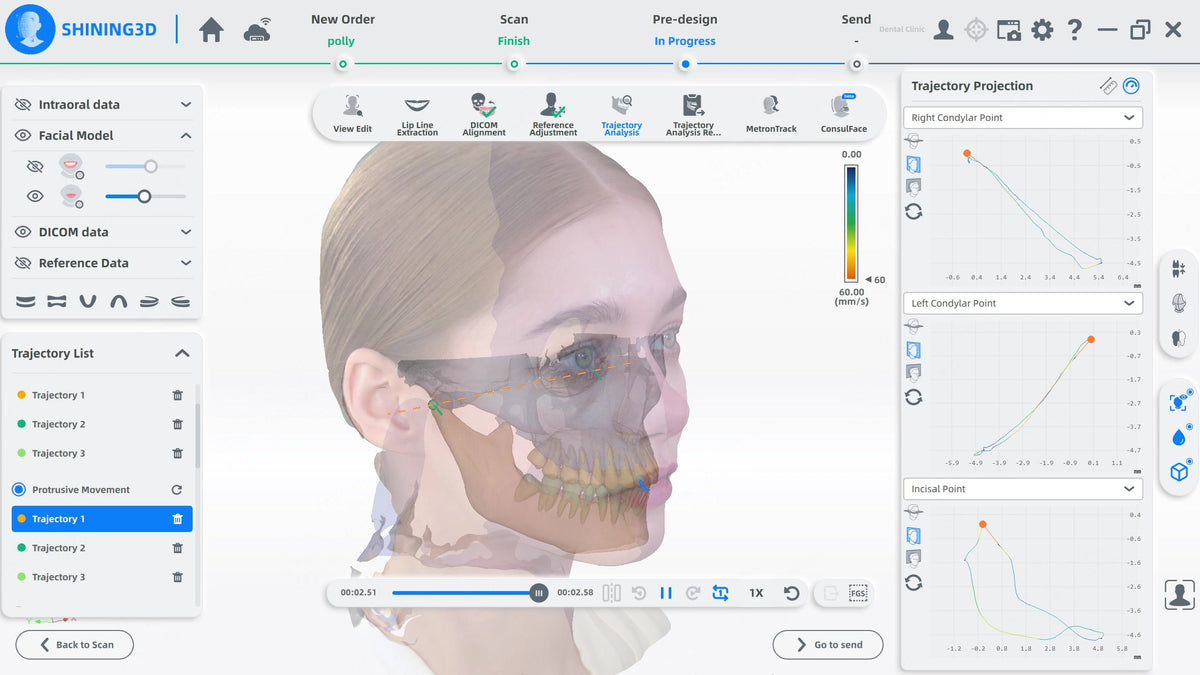Go to the home screen
This screenshot has width=1200, height=675.
point(211,30)
